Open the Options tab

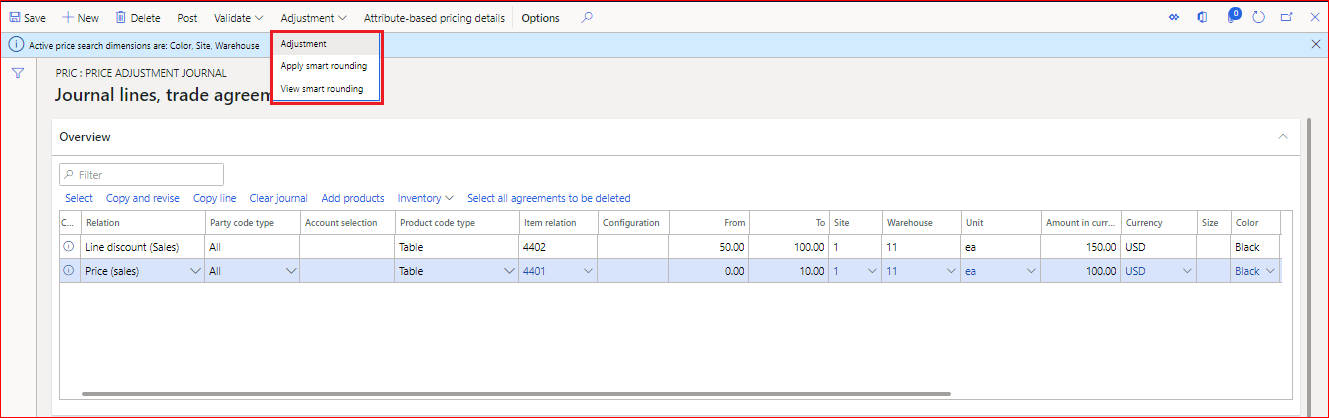point(540,18)
